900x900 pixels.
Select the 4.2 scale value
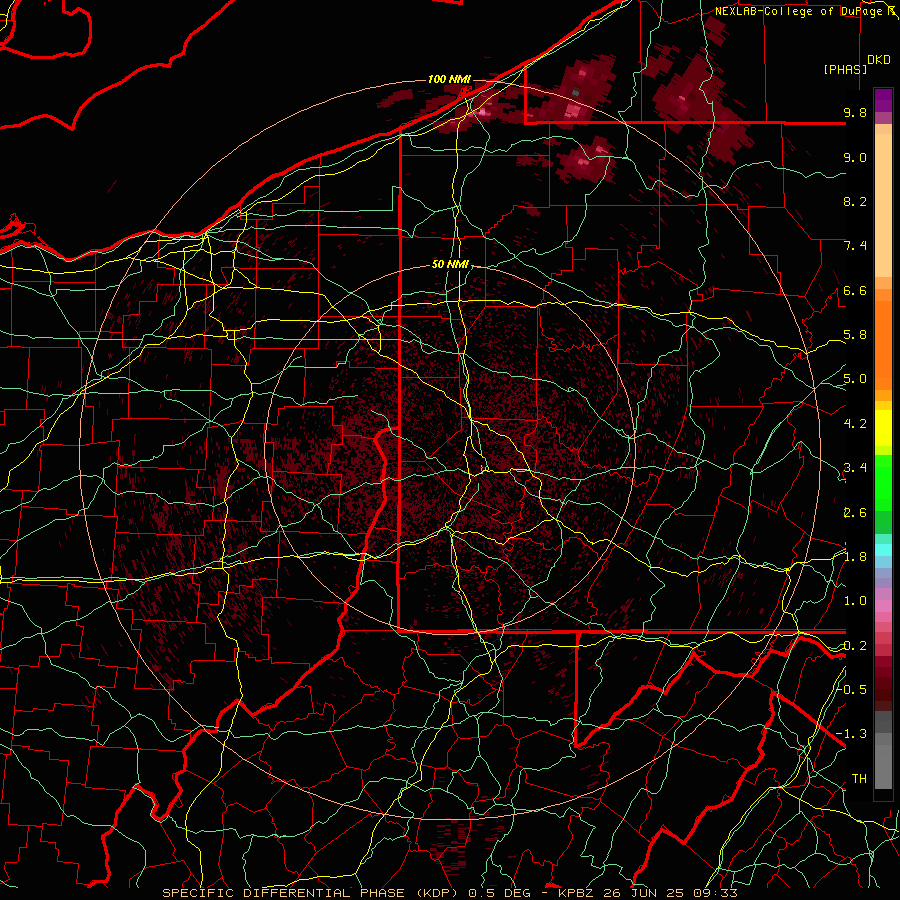click(x=855, y=424)
